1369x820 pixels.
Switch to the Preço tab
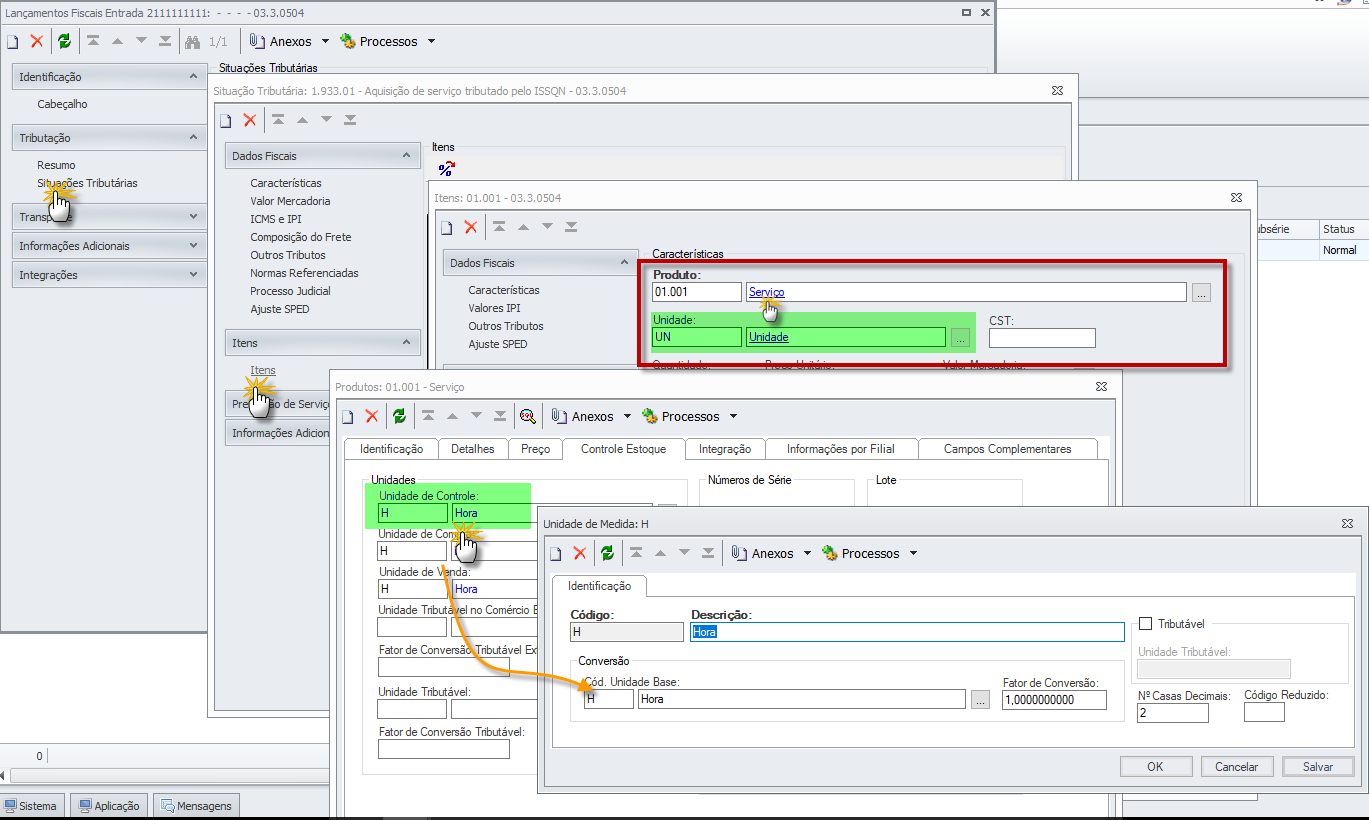(x=535, y=449)
